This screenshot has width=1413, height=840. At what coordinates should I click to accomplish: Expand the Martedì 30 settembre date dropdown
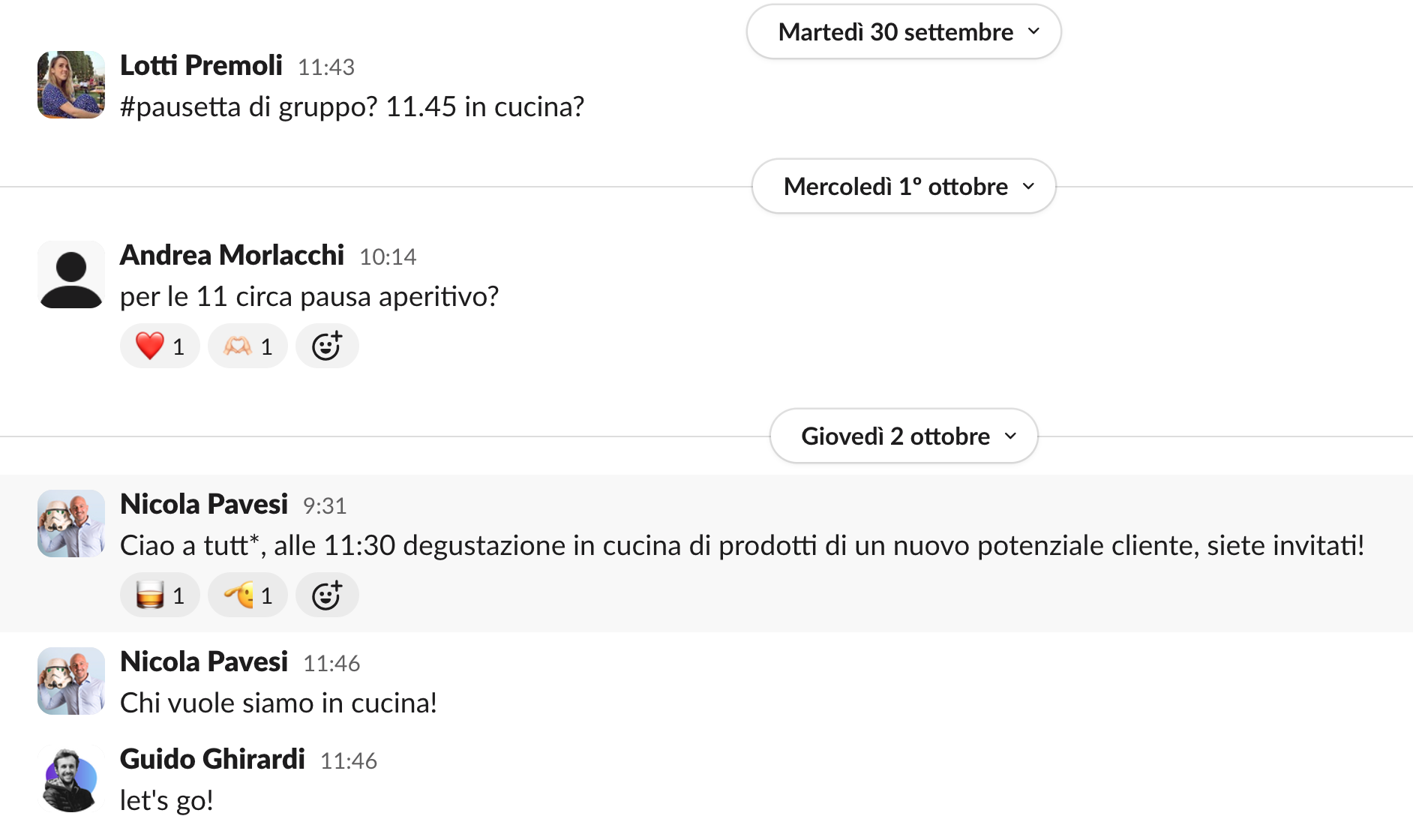pyautogui.click(x=903, y=31)
